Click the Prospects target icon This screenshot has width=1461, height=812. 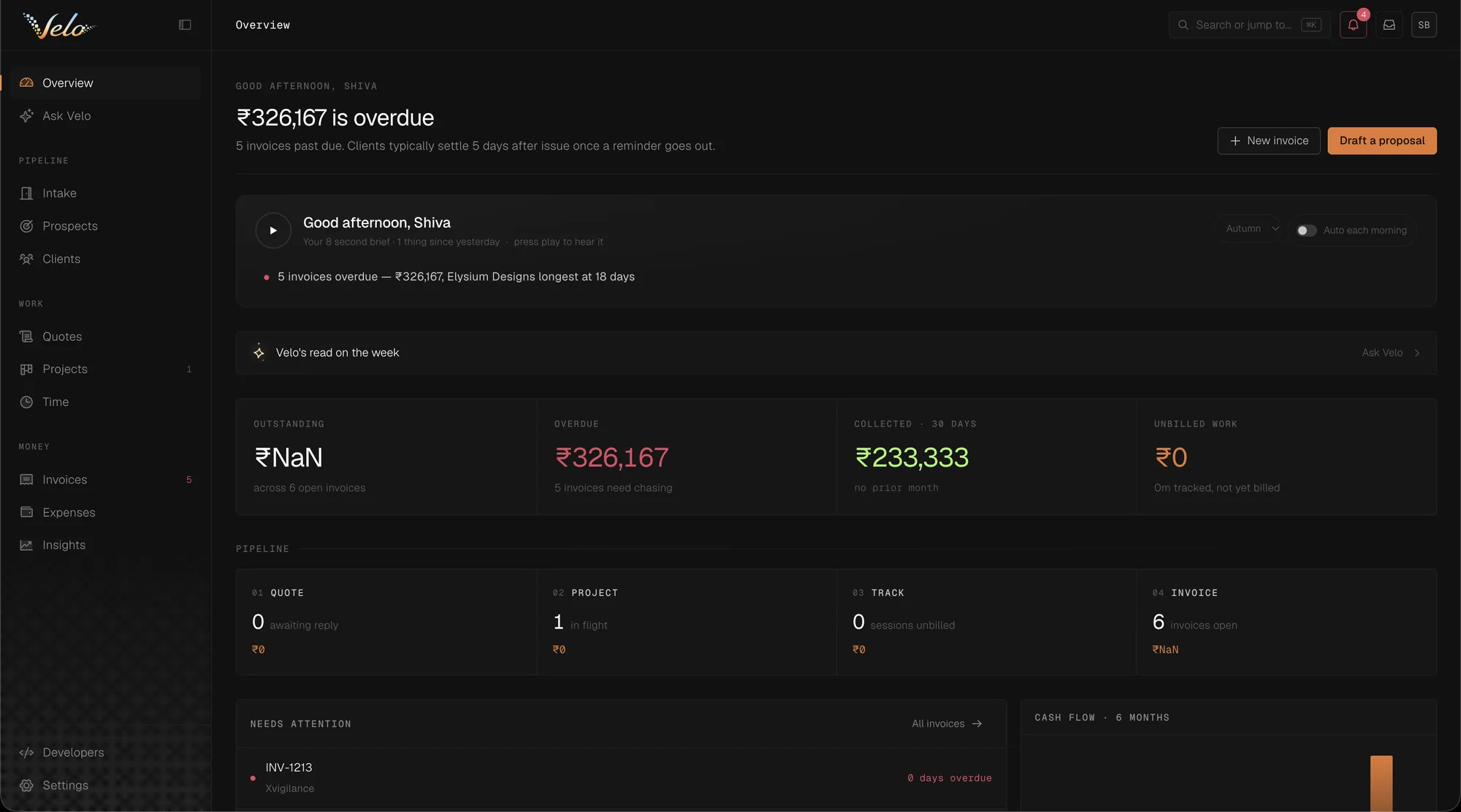(x=26, y=226)
